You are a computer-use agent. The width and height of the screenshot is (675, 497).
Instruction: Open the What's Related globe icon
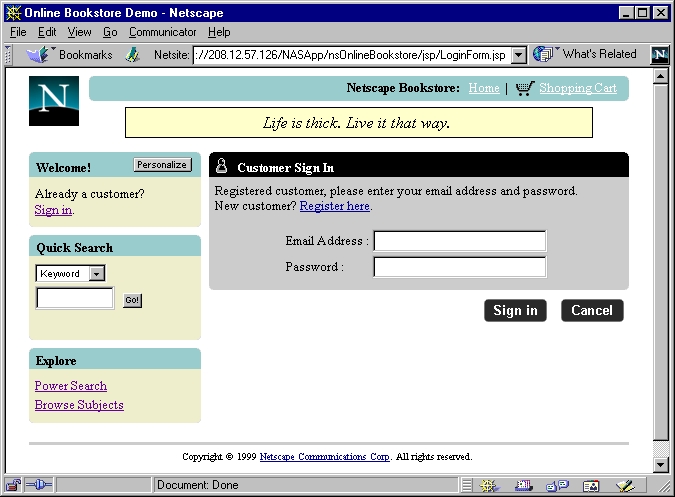(543, 54)
